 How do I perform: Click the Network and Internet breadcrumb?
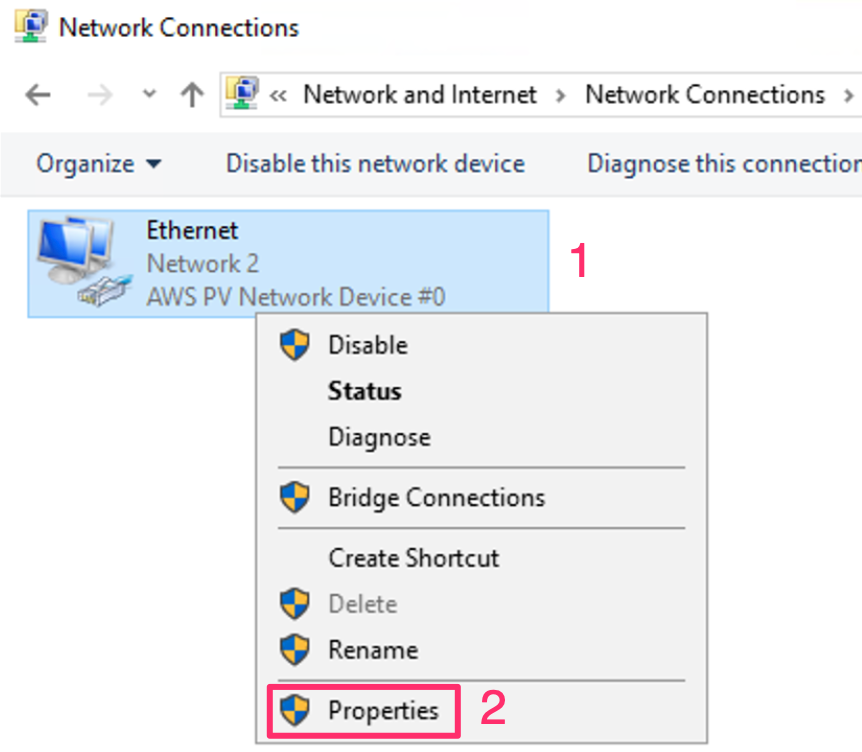420,95
